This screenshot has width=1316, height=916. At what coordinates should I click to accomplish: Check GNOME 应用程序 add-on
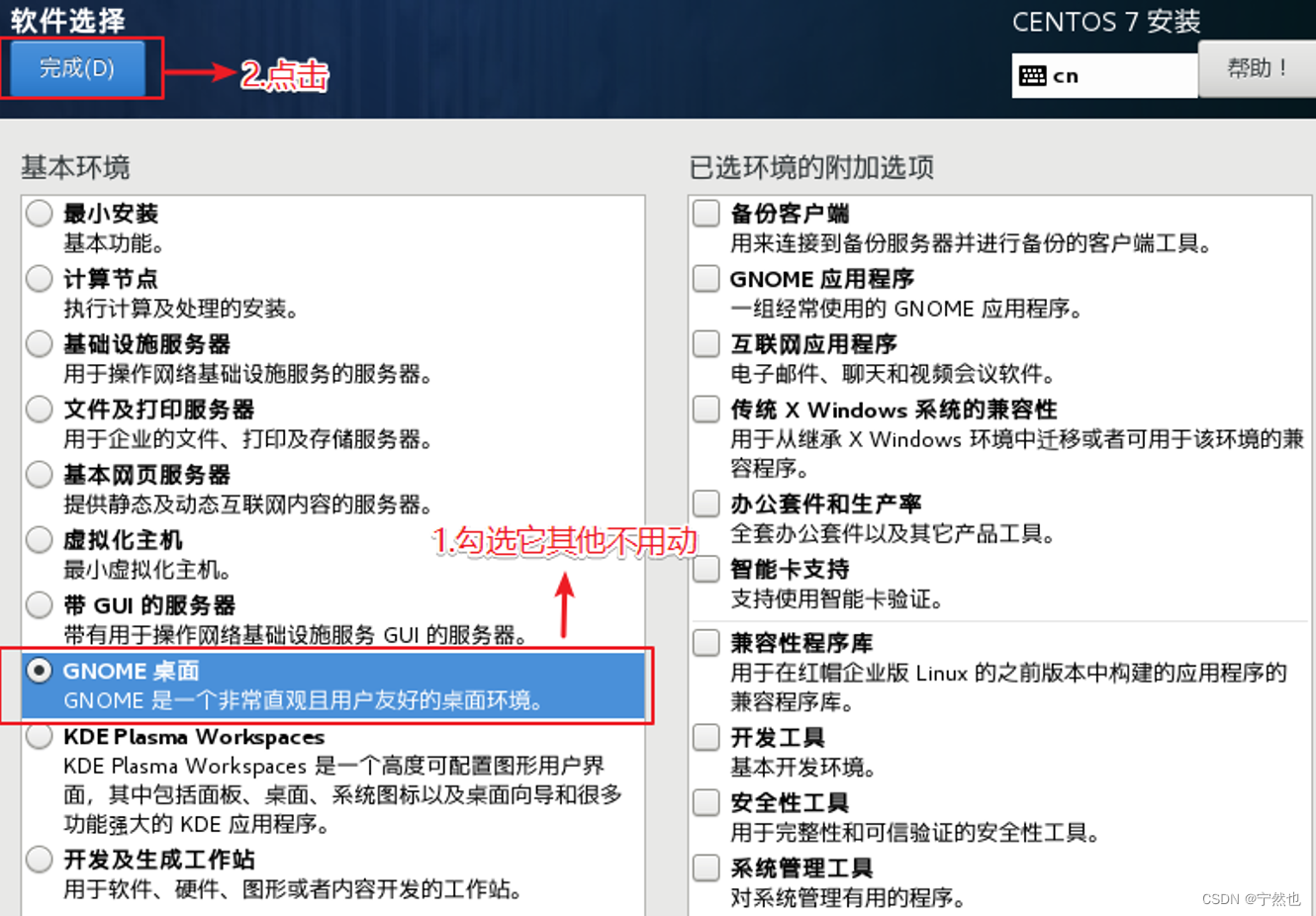point(705,278)
